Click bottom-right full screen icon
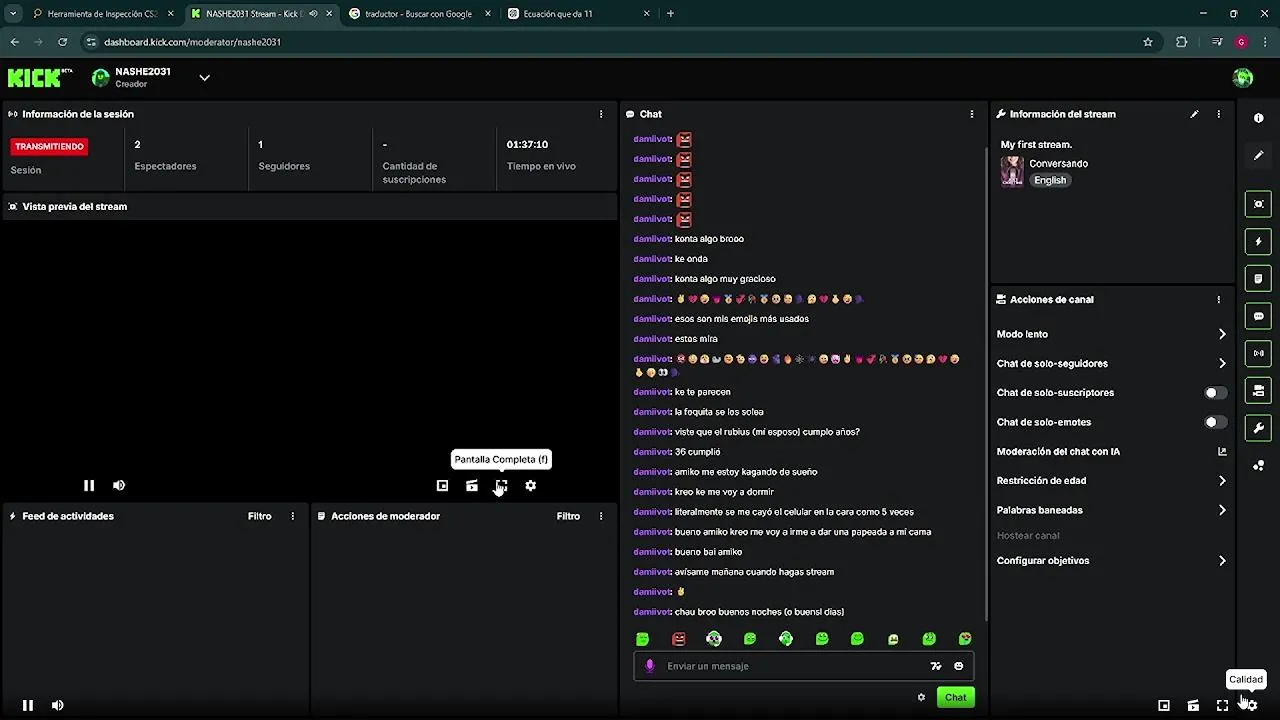 pyautogui.click(x=1222, y=705)
